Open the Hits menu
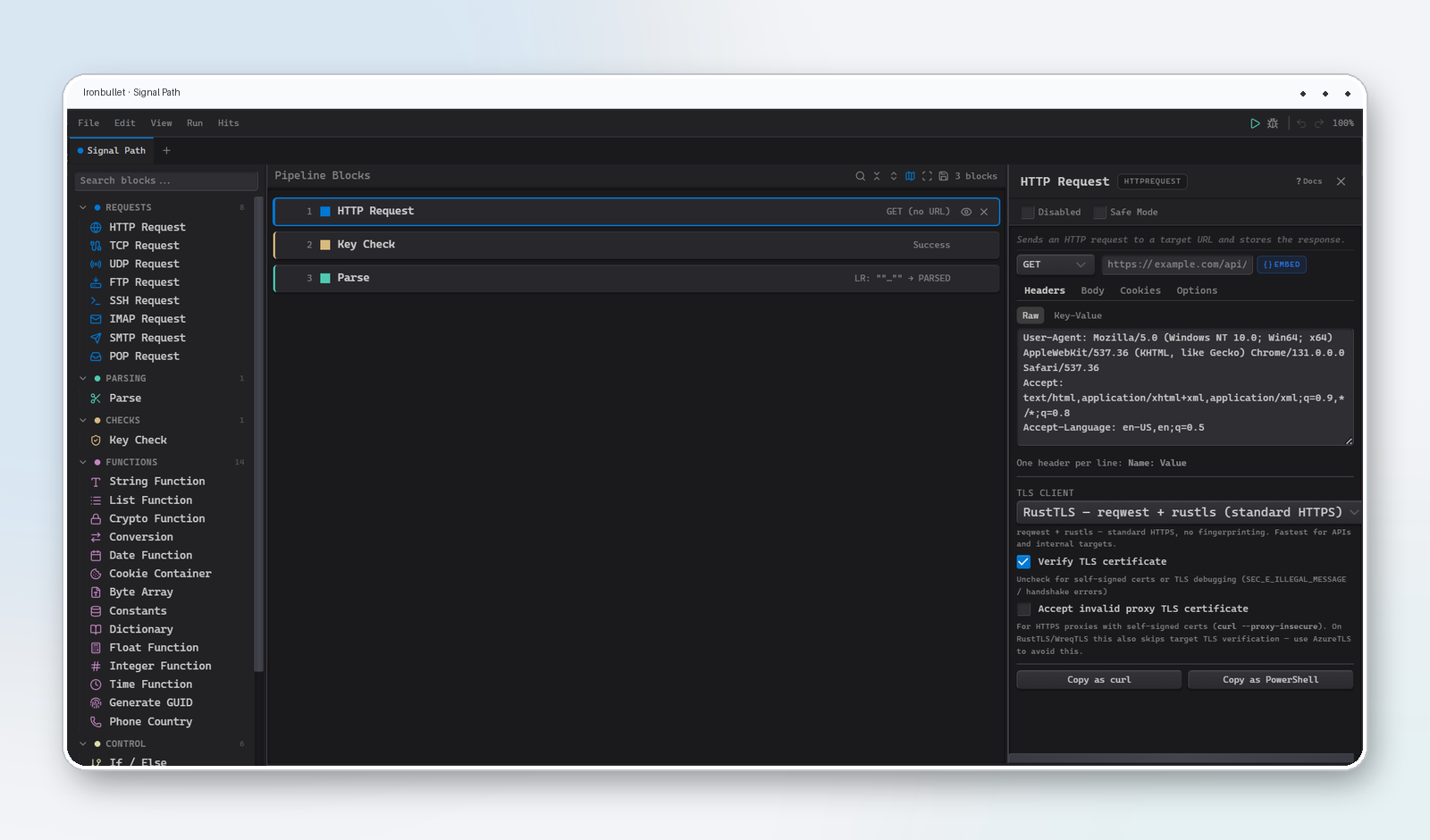The height and width of the screenshot is (840, 1430). point(229,123)
